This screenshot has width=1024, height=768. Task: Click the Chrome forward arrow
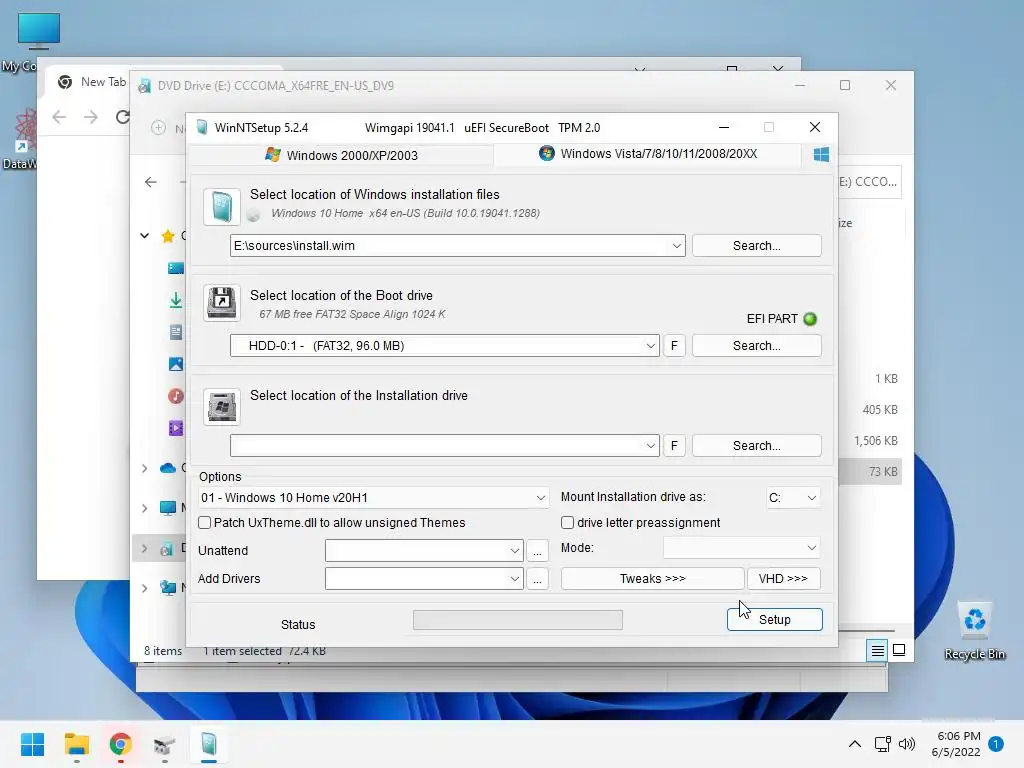(x=91, y=117)
